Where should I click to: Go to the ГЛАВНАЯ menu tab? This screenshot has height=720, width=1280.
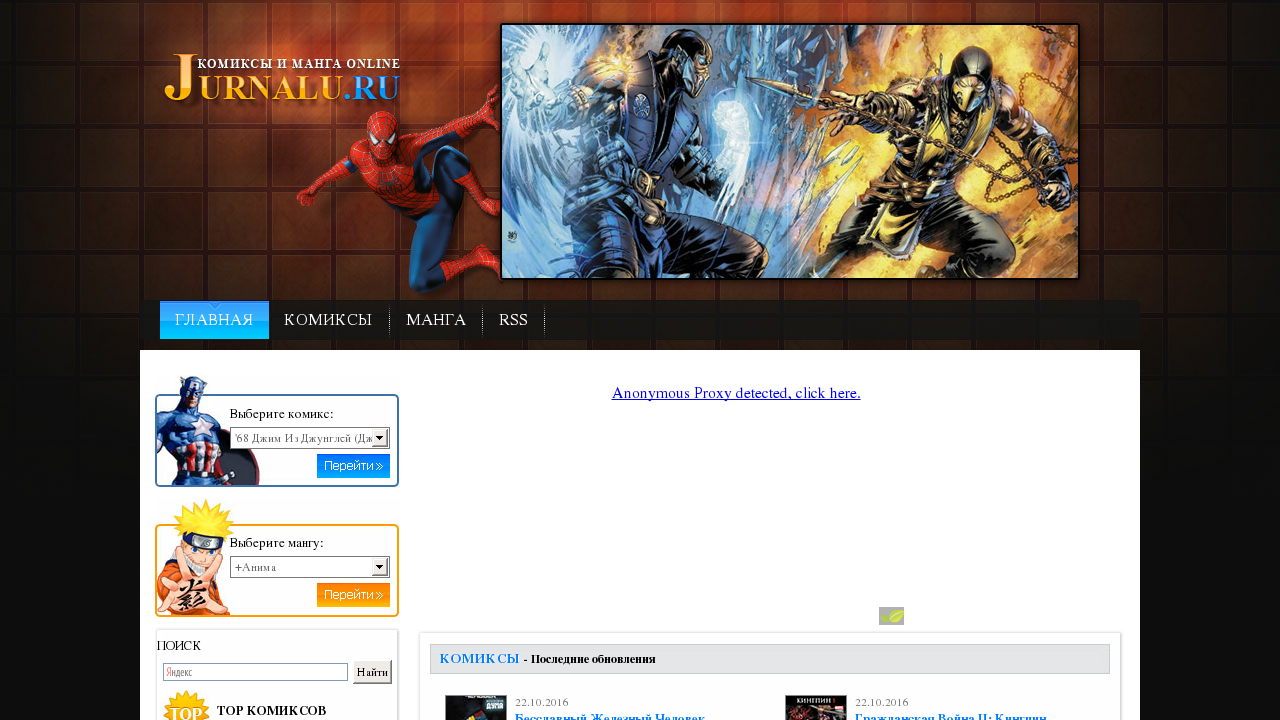[214, 320]
